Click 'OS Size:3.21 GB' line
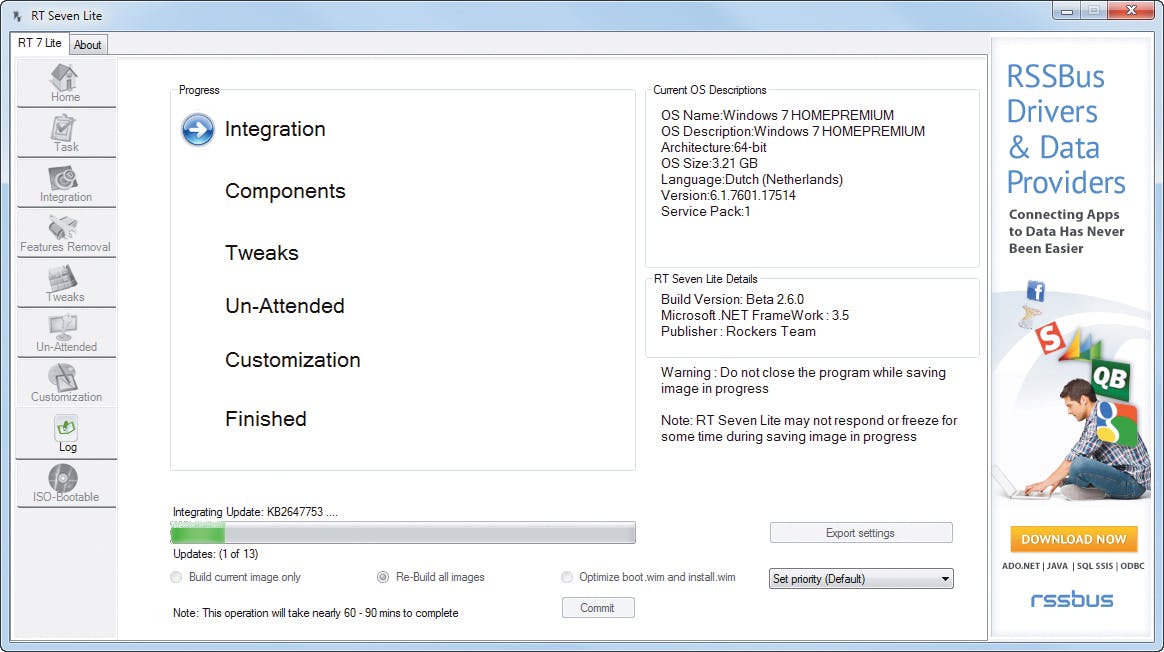 point(709,163)
